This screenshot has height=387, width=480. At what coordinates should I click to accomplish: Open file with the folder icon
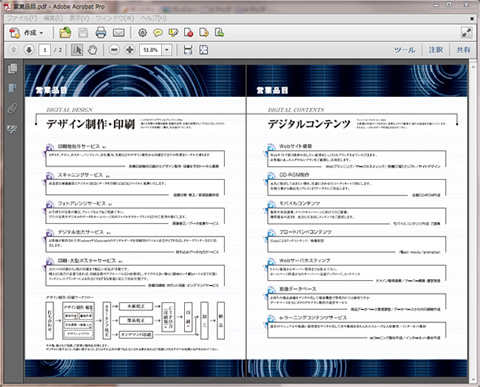[65, 33]
